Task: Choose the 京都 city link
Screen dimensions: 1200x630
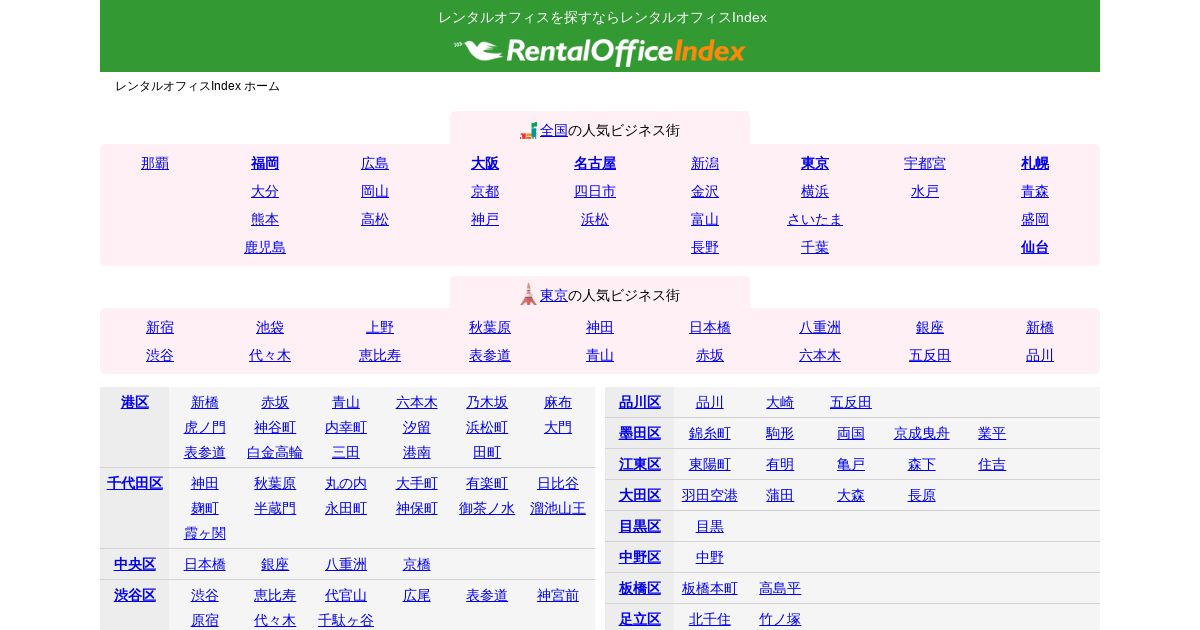Action: click(485, 191)
